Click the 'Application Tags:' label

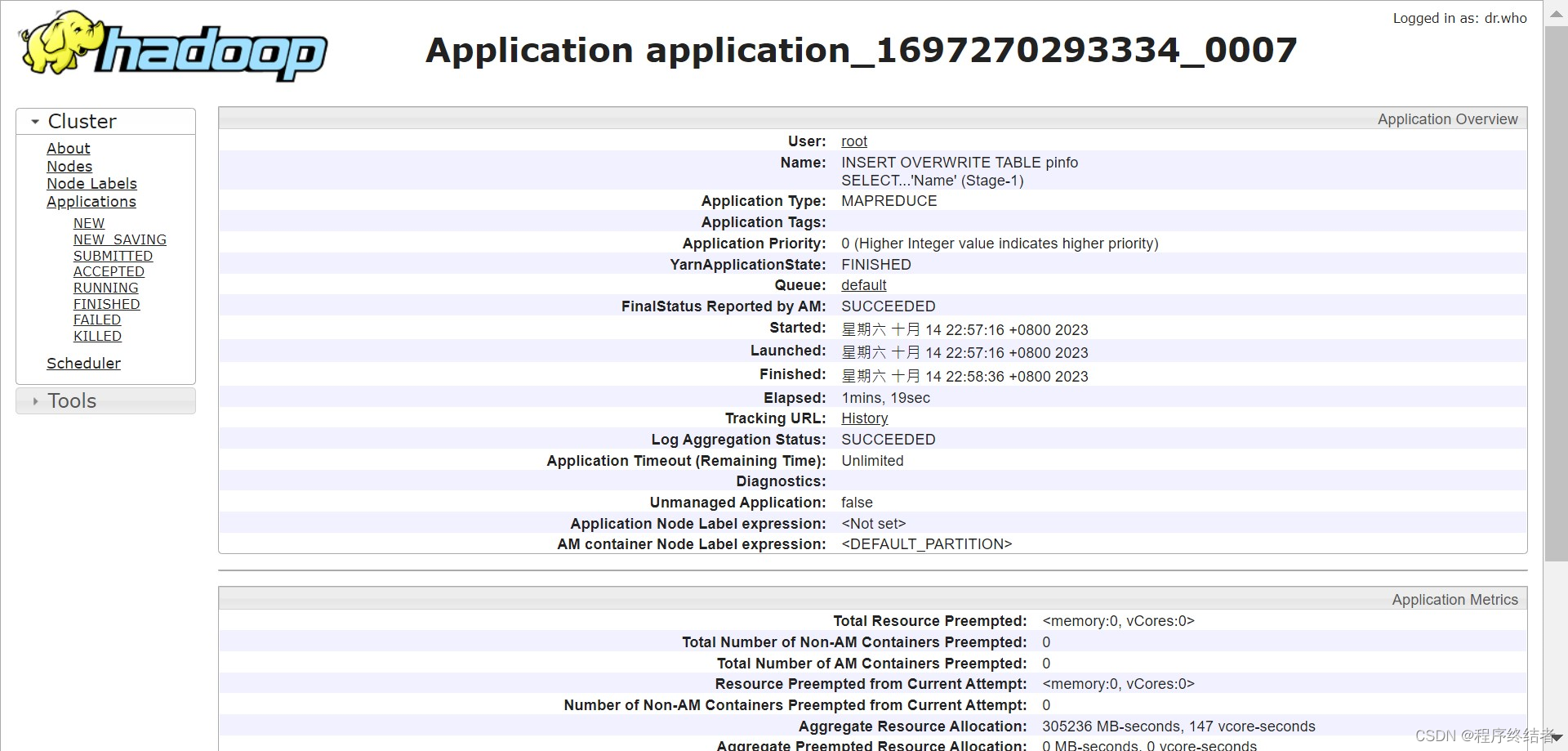[x=764, y=222]
